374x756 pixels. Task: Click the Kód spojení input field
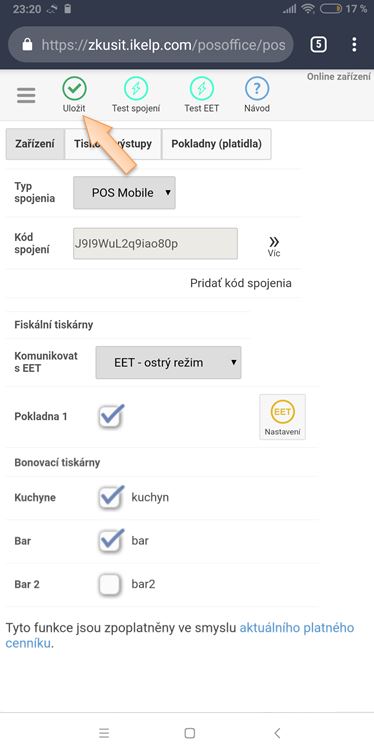155,243
